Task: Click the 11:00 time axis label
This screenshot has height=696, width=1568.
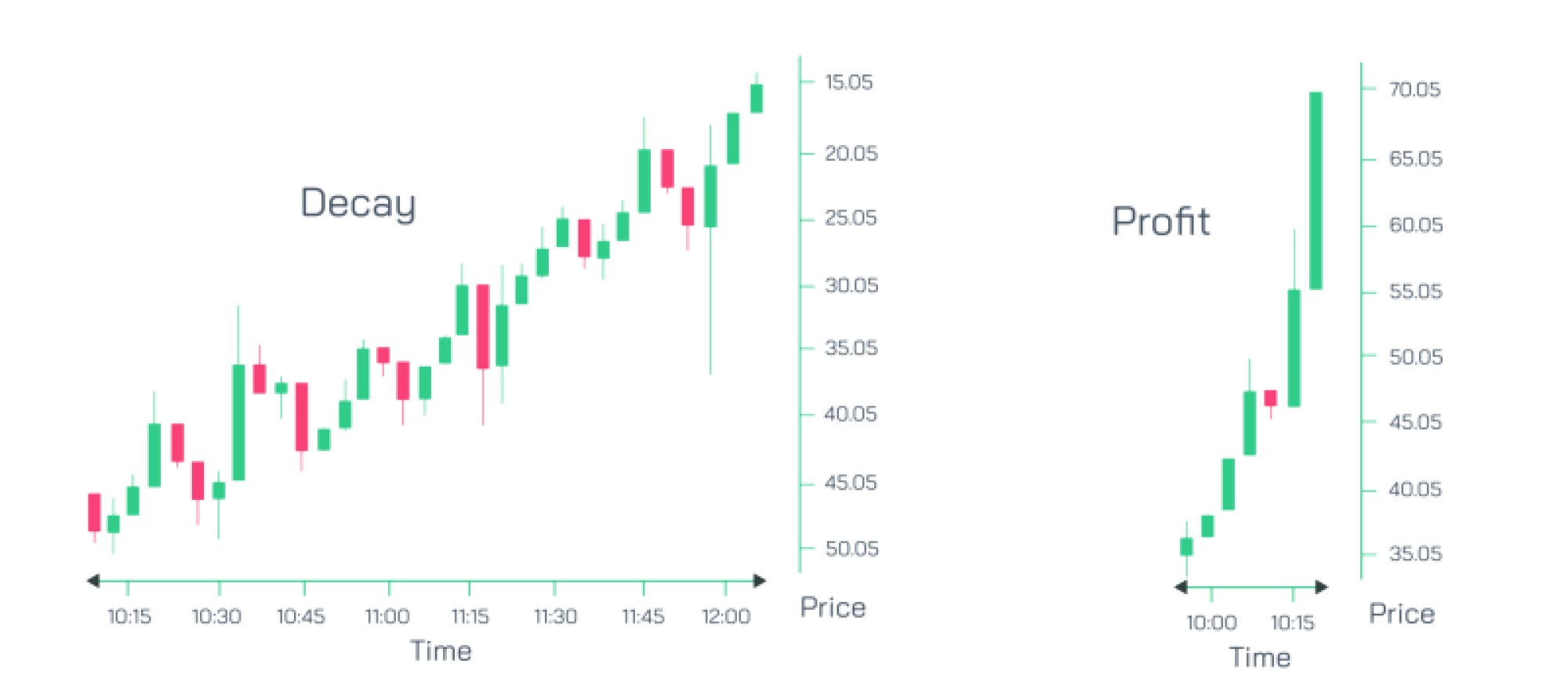Action: point(387,617)
